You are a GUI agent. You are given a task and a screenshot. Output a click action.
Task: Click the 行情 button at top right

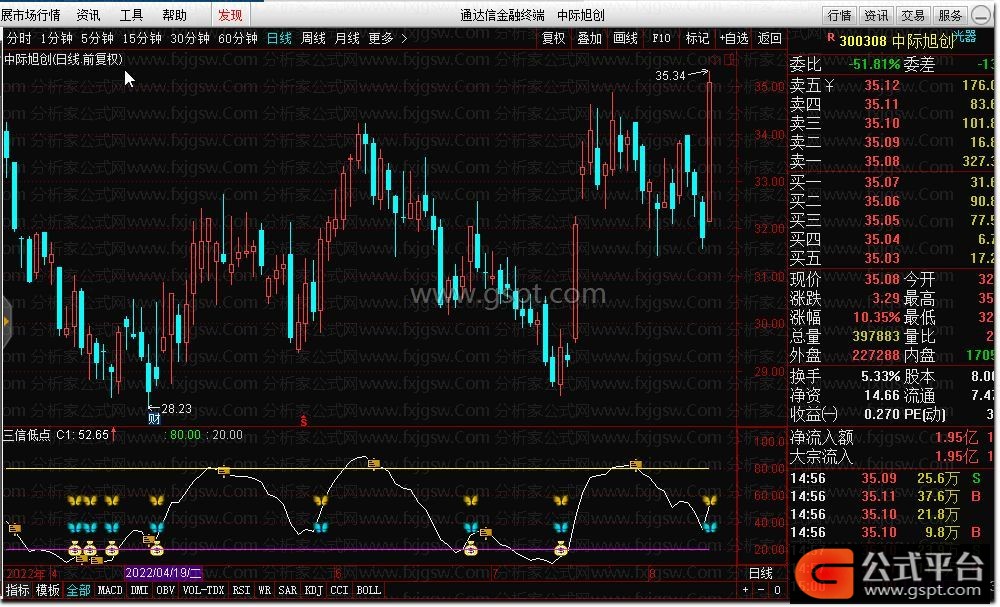839,15
